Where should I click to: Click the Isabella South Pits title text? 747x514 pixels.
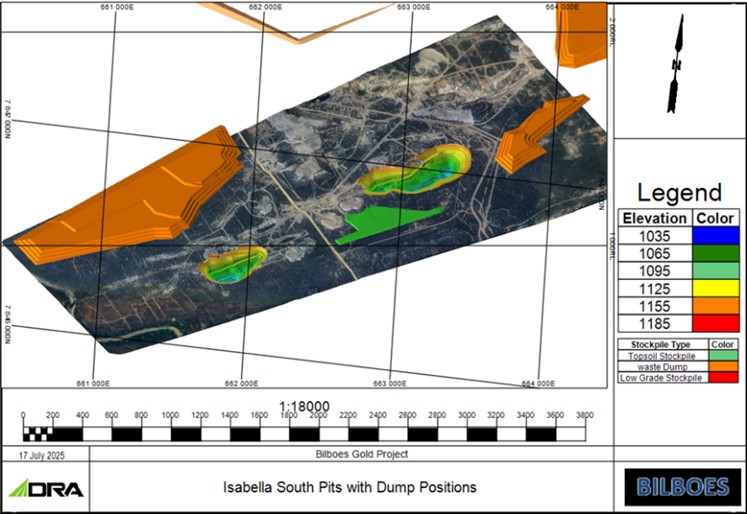350,487
